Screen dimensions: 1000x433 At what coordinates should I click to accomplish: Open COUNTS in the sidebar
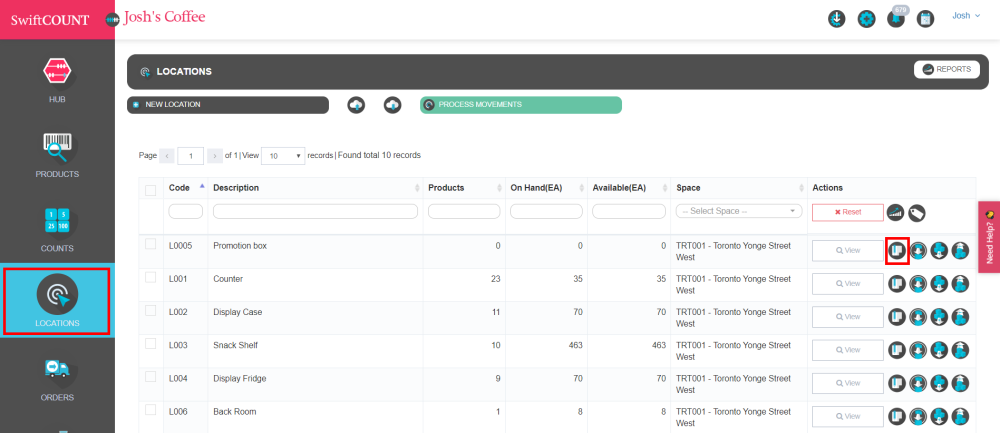click(57, 230)
